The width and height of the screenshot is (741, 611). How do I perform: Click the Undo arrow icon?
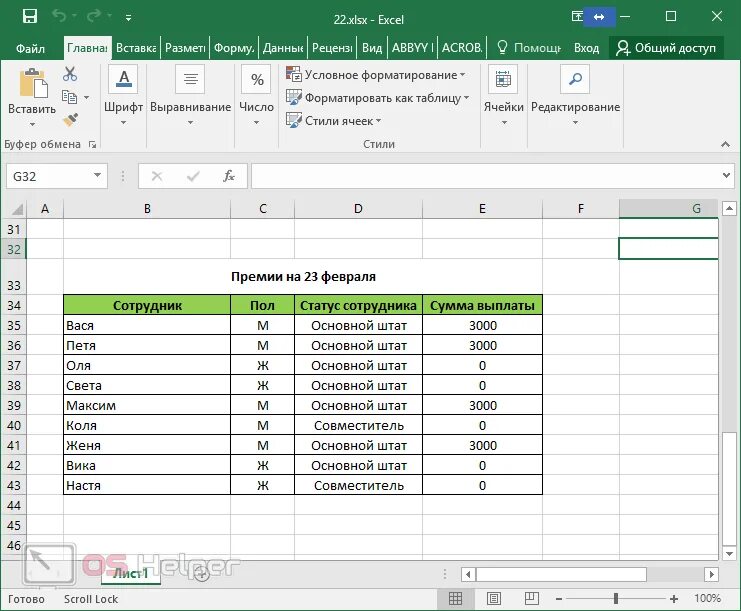pyautogui.click(x=59, y=17)
